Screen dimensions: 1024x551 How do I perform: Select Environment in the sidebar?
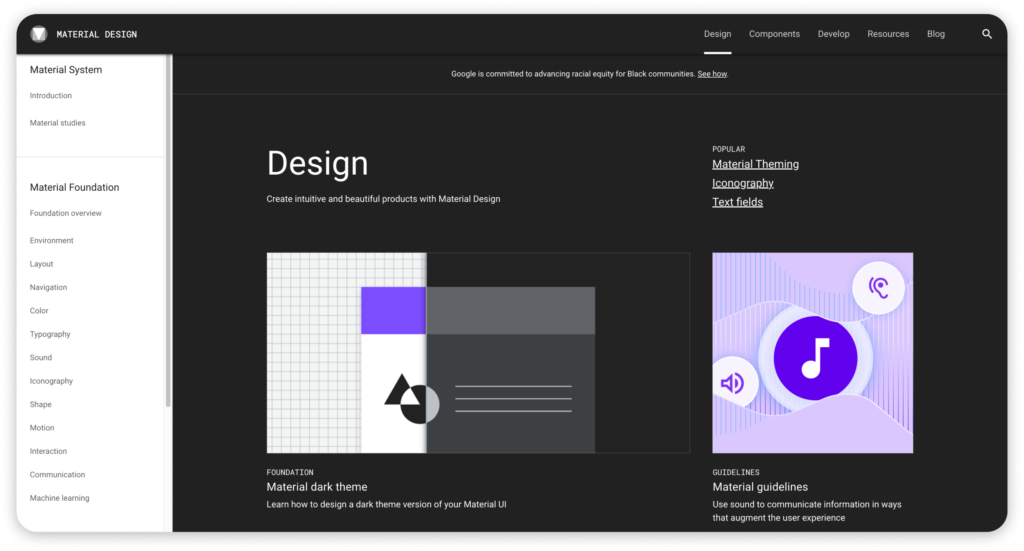pos(52,241)
